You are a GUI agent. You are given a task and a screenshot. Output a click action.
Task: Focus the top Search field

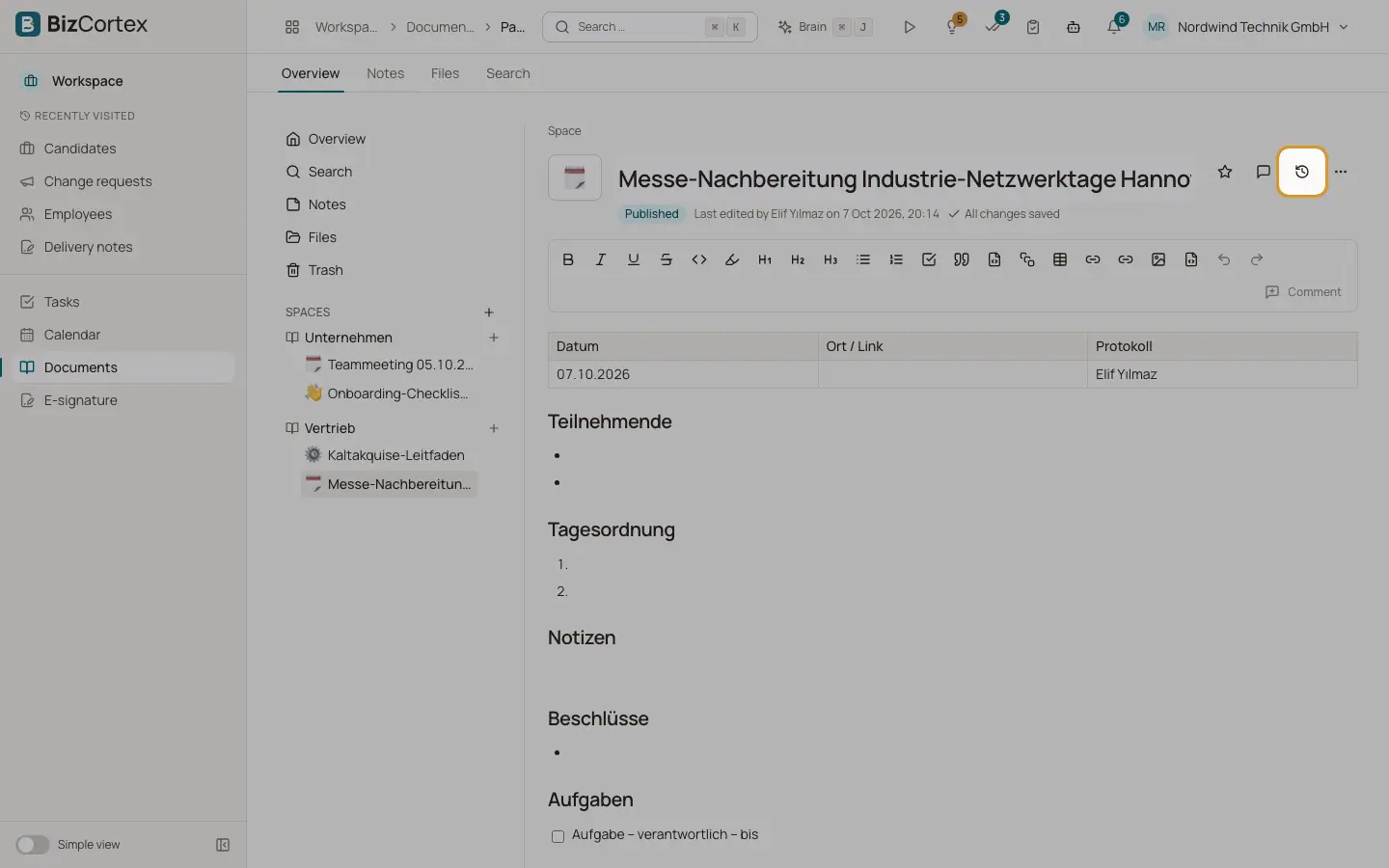pyautogui.click(x=650, y=27)
